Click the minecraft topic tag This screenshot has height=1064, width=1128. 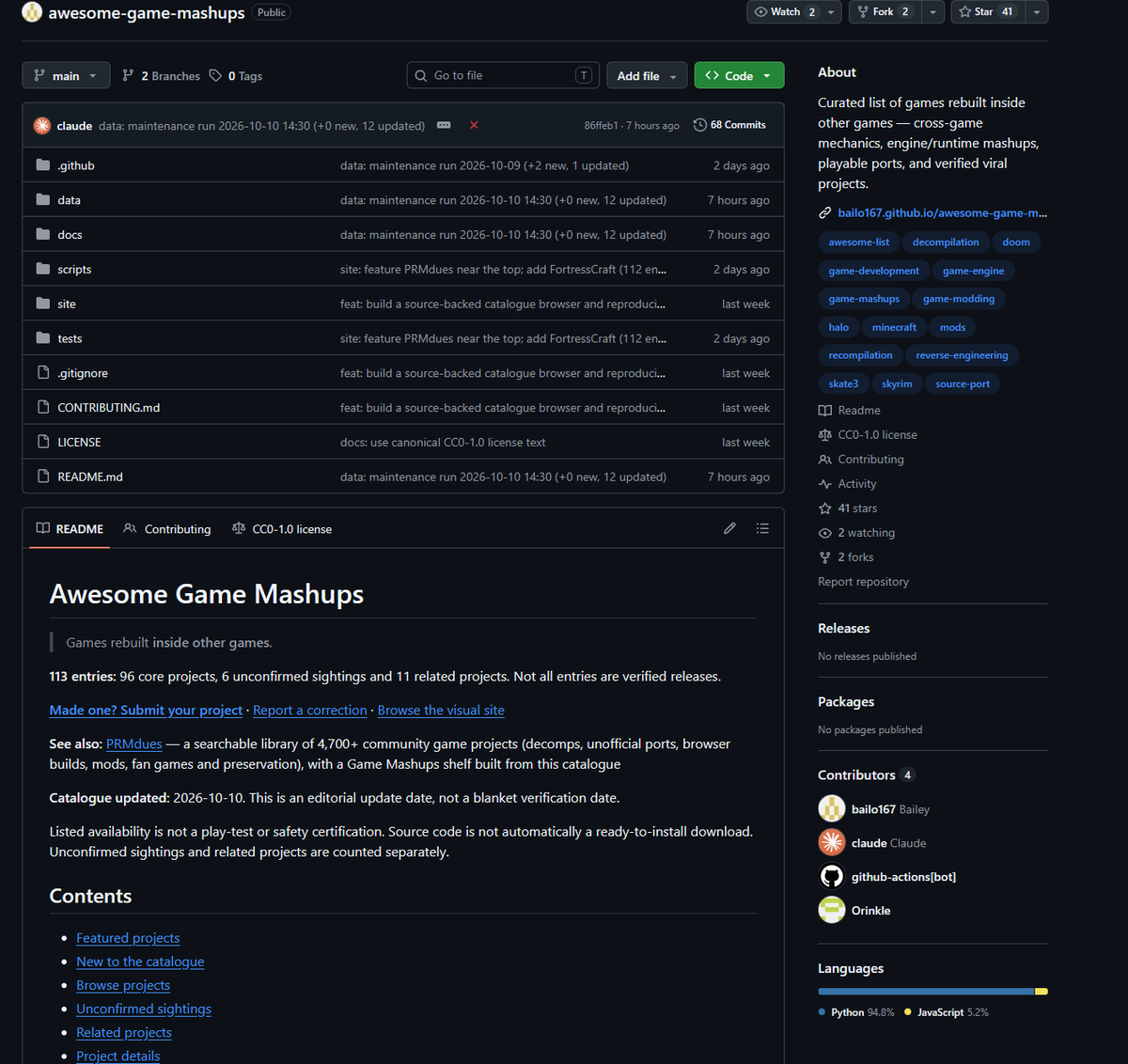(x=894, y=327)
